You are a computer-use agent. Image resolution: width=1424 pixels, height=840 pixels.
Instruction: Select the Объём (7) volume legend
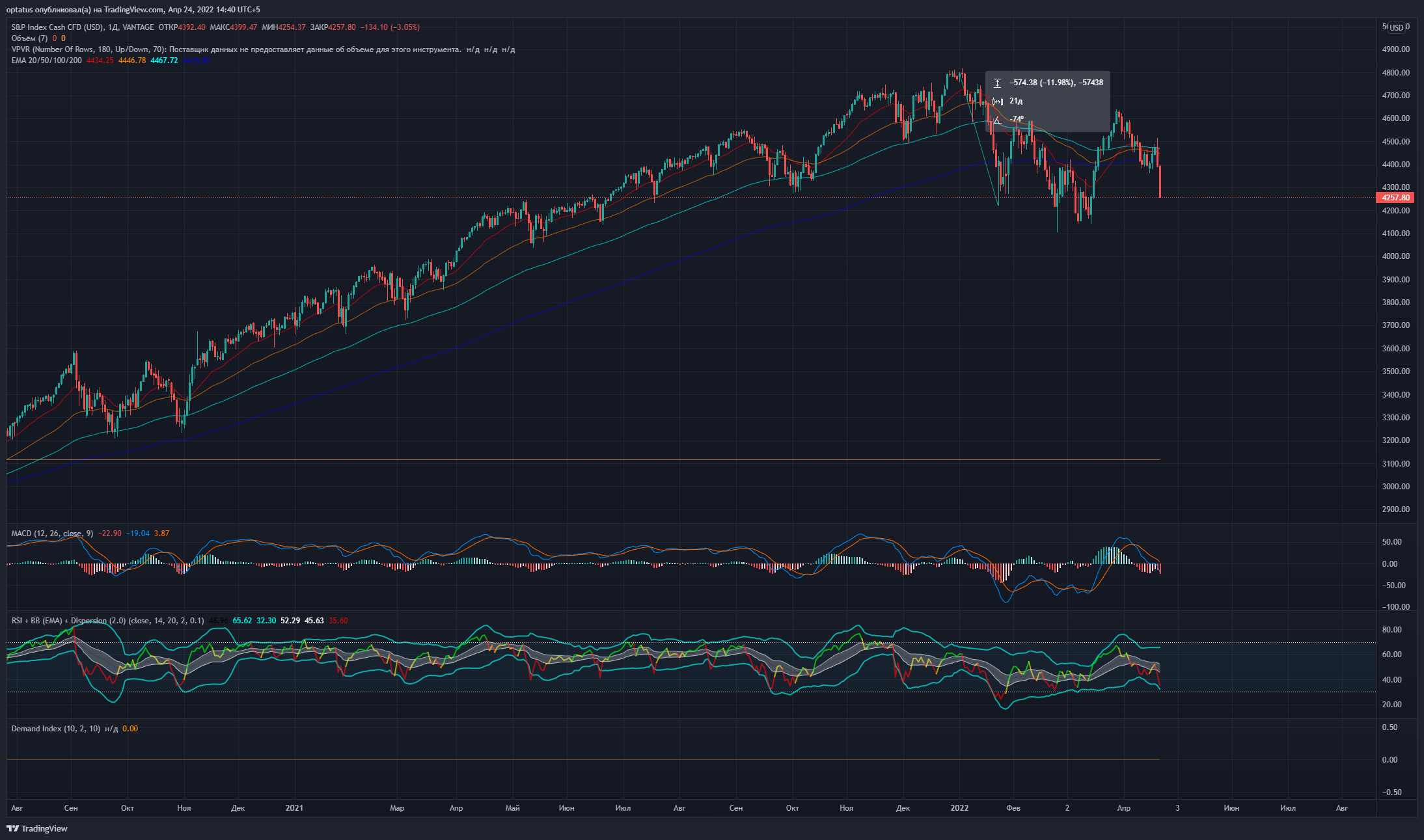(29, 38)
